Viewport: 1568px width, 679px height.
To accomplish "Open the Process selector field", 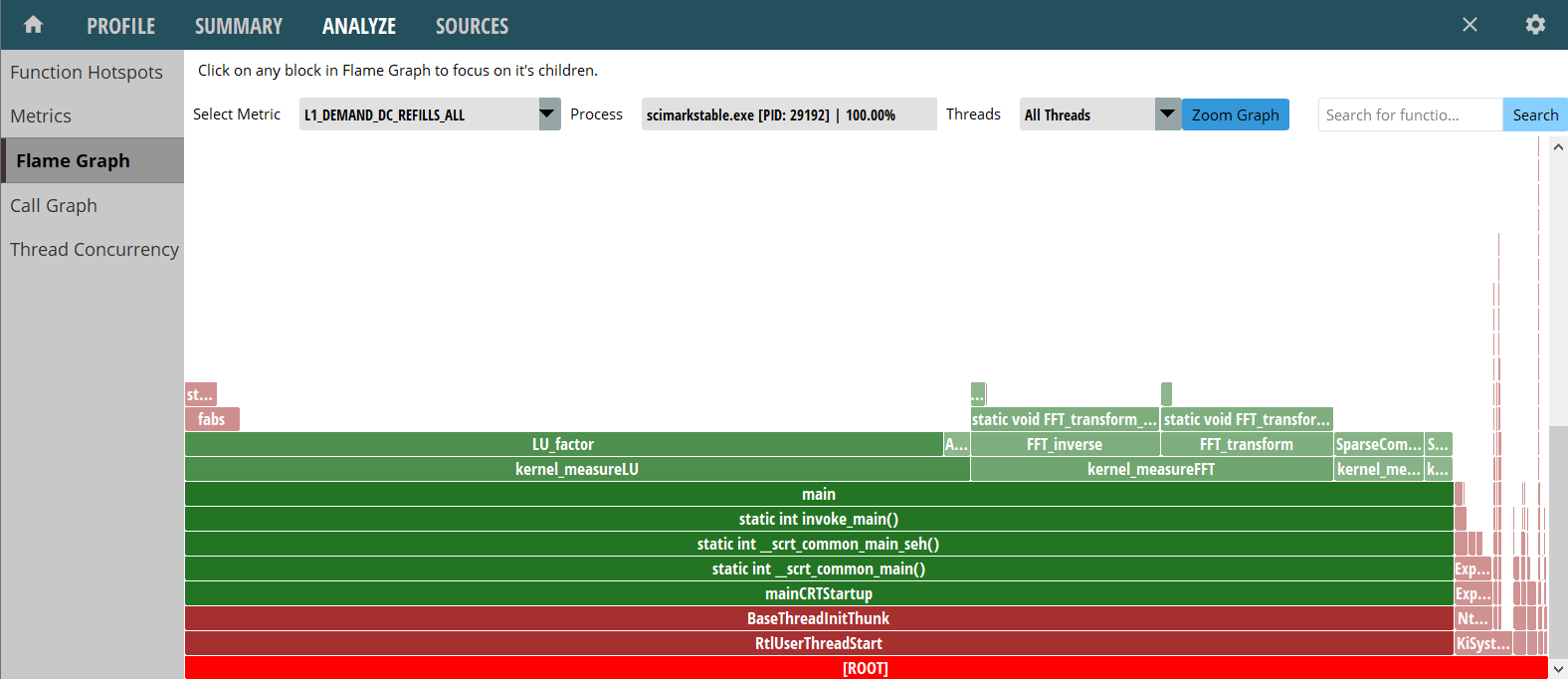I will pos(788,114).
